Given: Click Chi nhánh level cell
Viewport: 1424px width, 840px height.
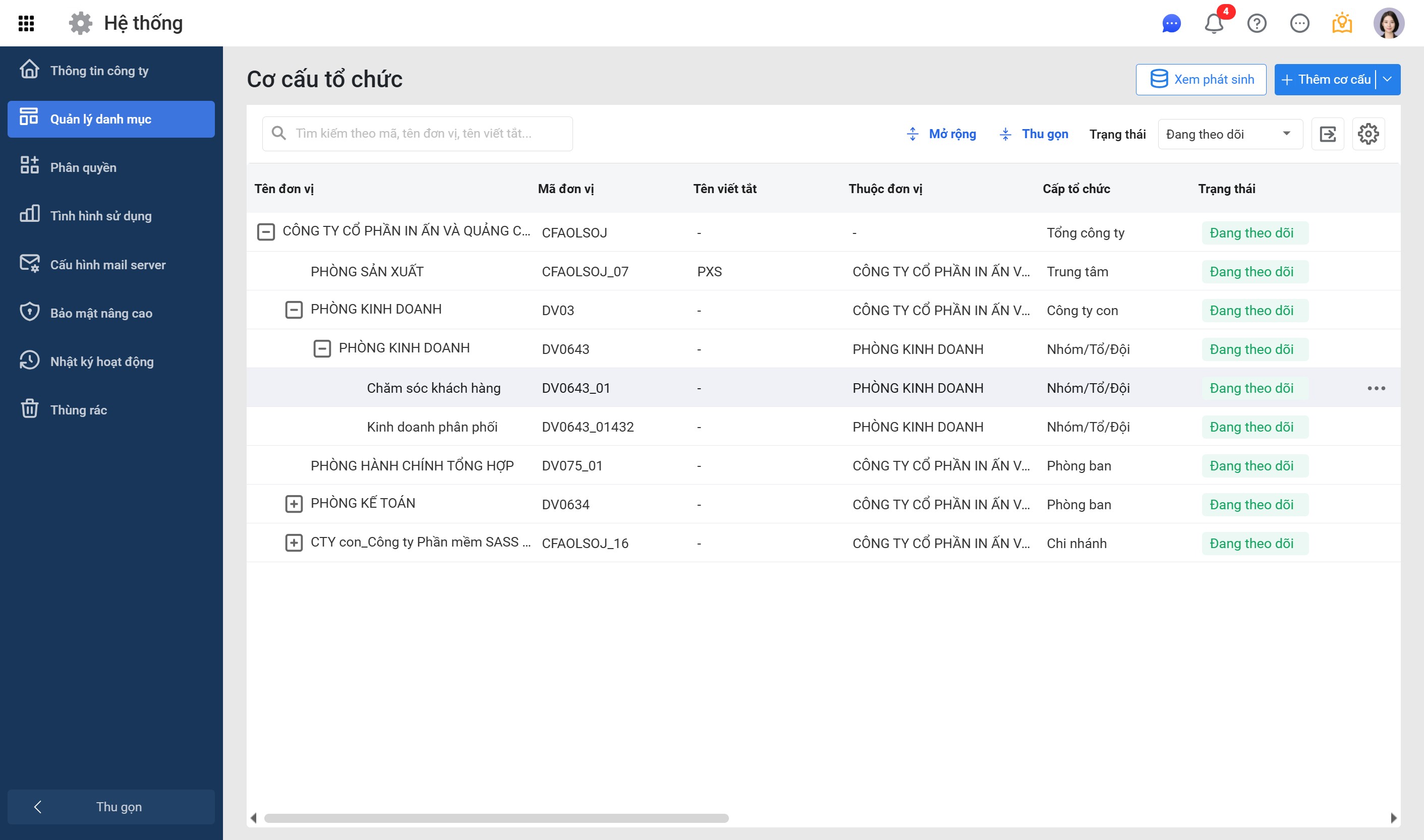Looking at the screenshot, I should pyautogui.click(x=1076, y=544).
